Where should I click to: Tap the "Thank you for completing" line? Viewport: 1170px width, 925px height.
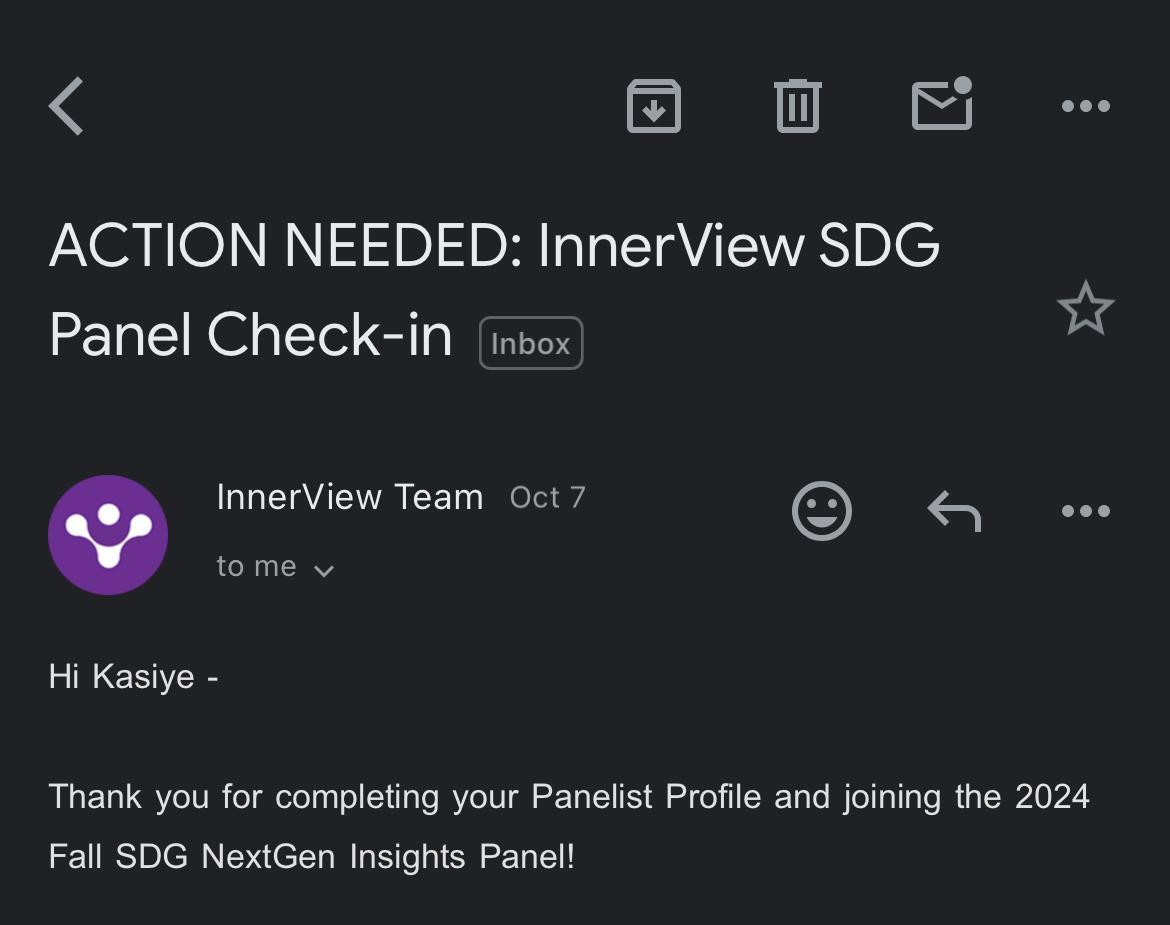click(568, 797)
